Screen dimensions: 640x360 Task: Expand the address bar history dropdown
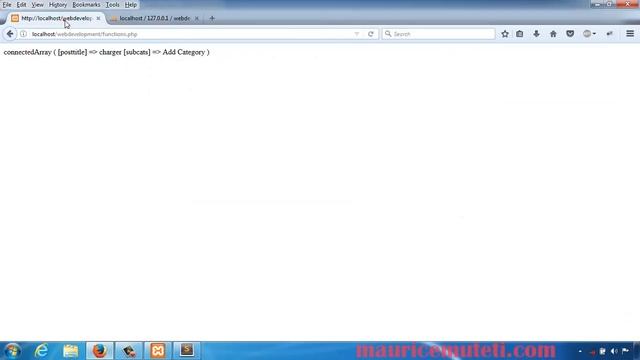(x=357, y=34)
